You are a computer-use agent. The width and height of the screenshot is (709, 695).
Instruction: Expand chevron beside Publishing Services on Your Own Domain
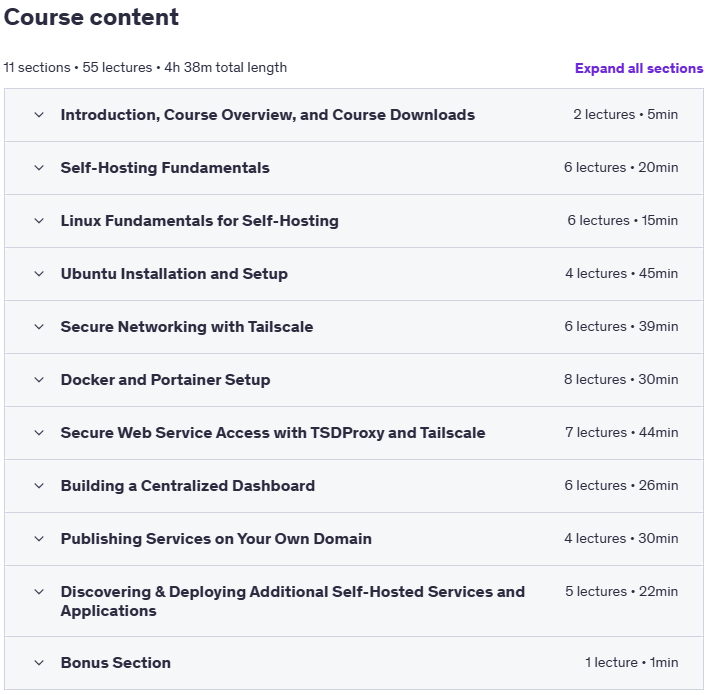(39, 539)
